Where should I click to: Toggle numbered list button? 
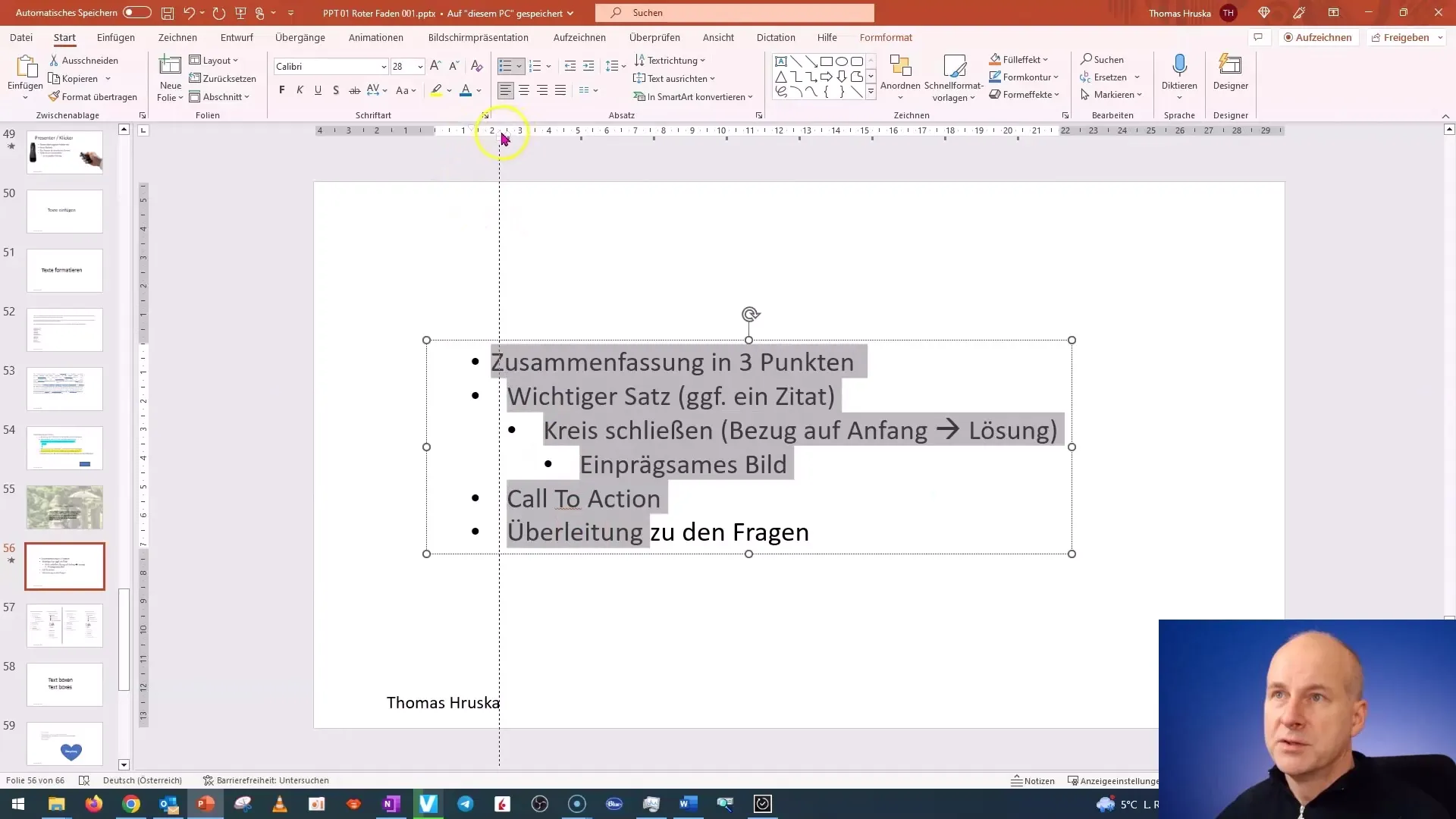[x=535, y=67]
